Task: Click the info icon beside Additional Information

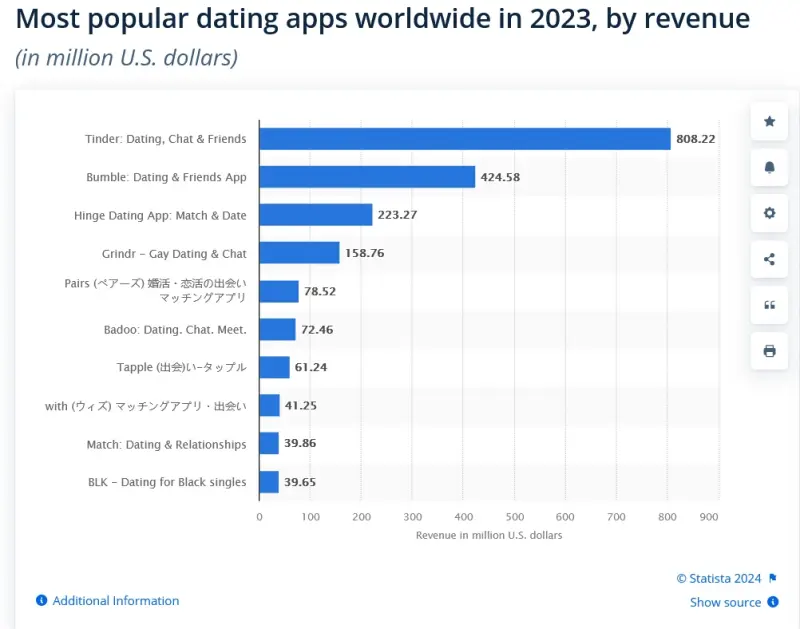Action: [x=39, y=600]
